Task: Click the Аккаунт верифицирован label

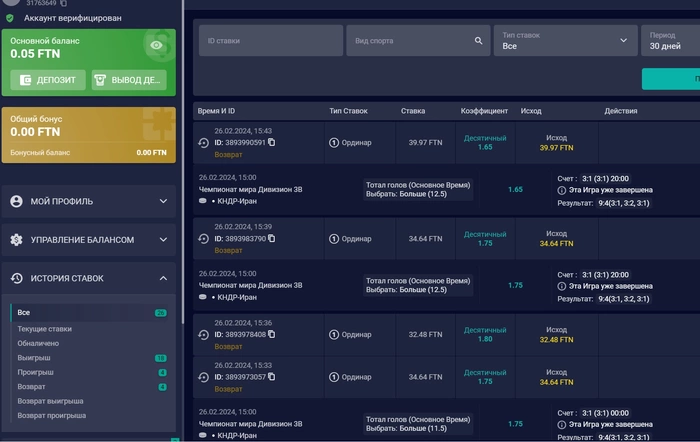Action: (73, 18)
